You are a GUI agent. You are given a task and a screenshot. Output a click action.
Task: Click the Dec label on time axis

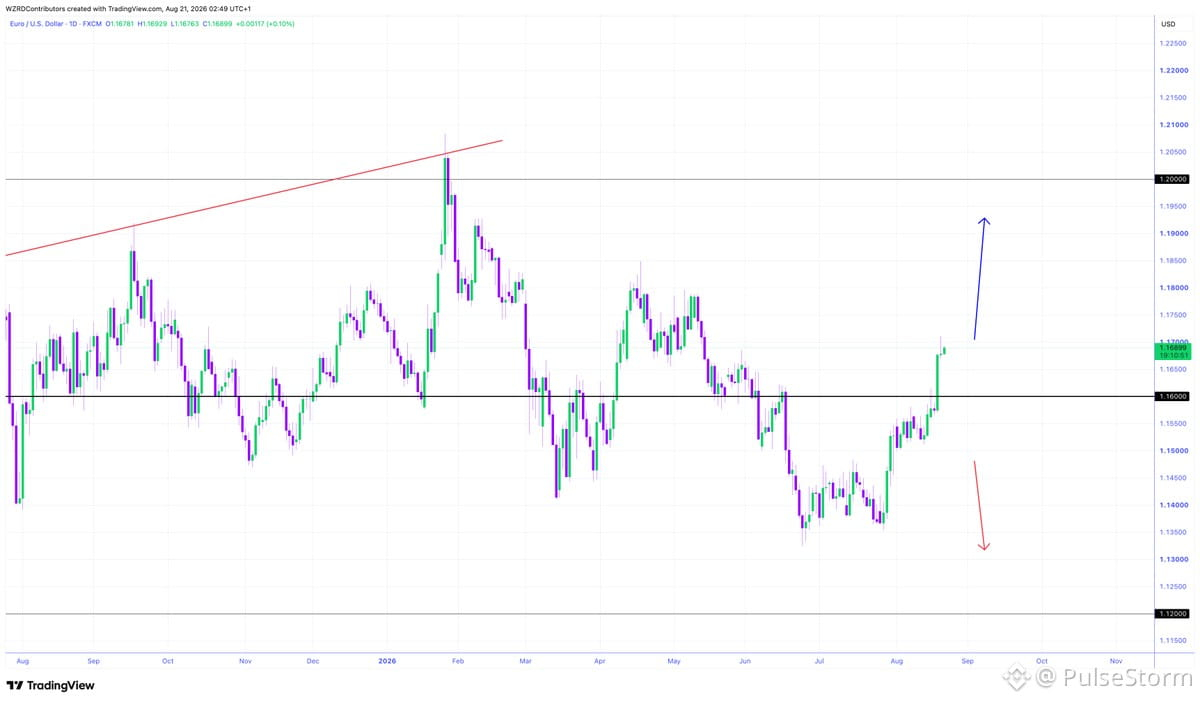point(313,661)
